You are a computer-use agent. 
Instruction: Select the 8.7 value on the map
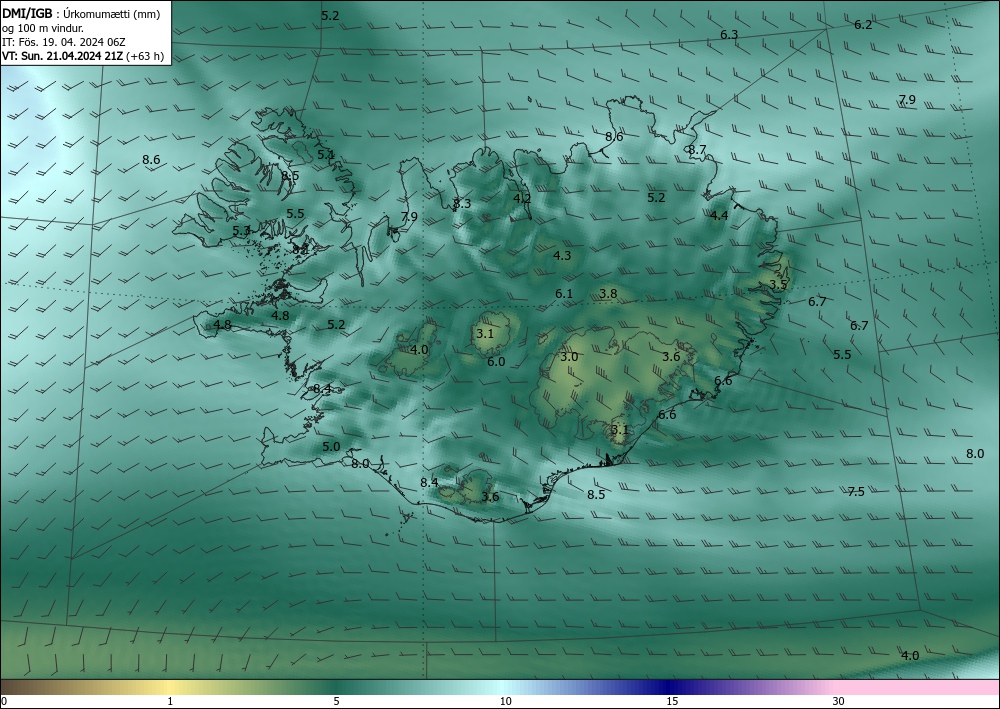pos(697,150)
